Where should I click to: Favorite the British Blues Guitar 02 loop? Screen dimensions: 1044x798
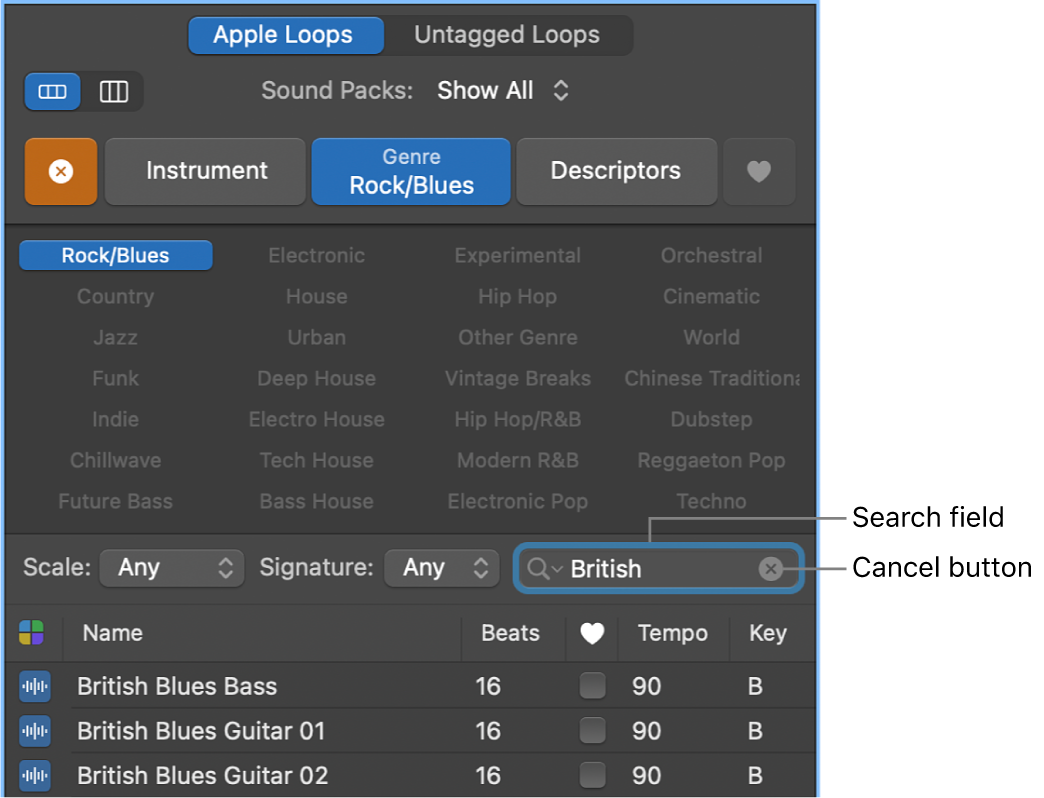[592, 775]
